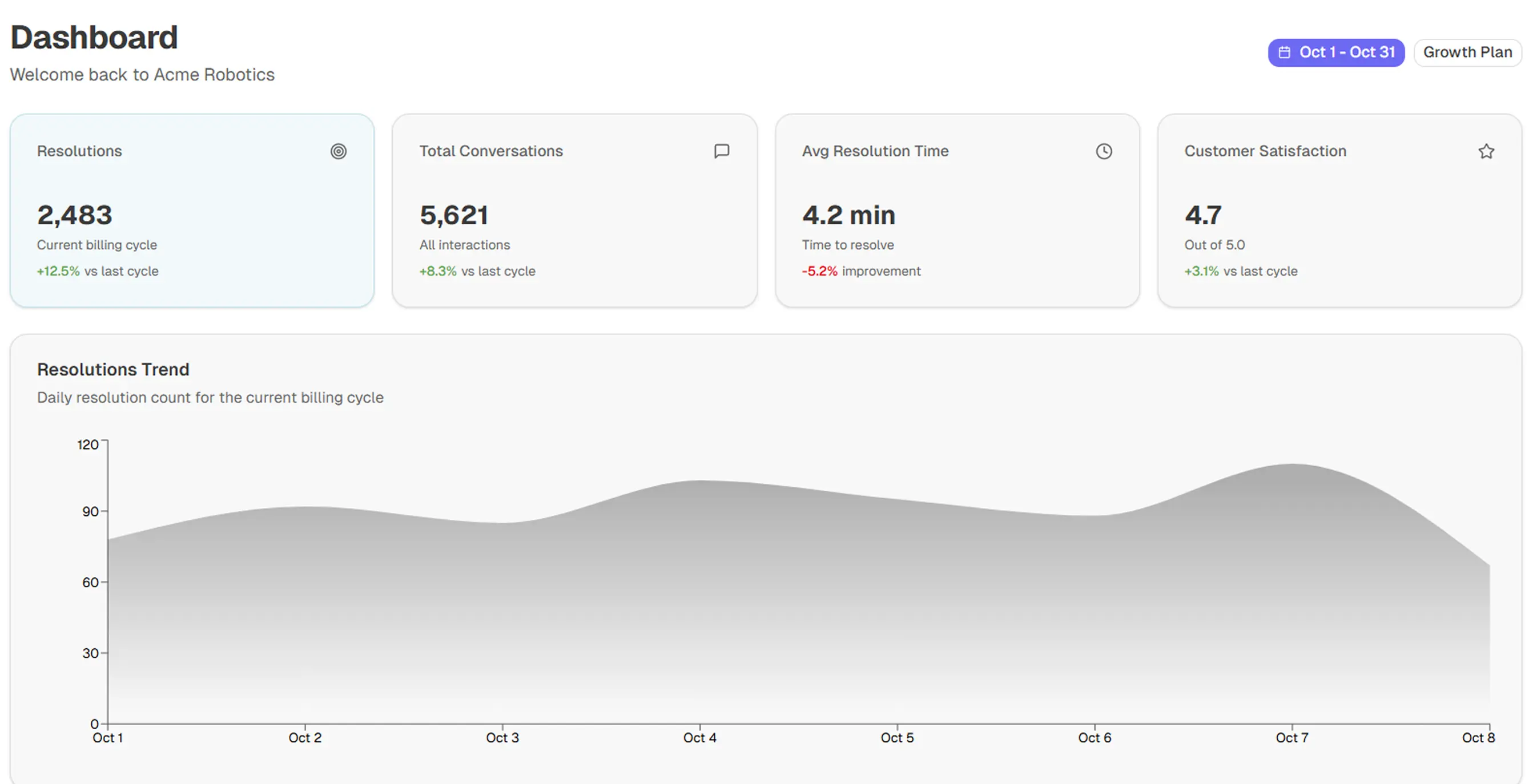Click the calendar icon in date range button
Image resolution: width=1537 pixels, height=784 pixels.
point(1285,52)
